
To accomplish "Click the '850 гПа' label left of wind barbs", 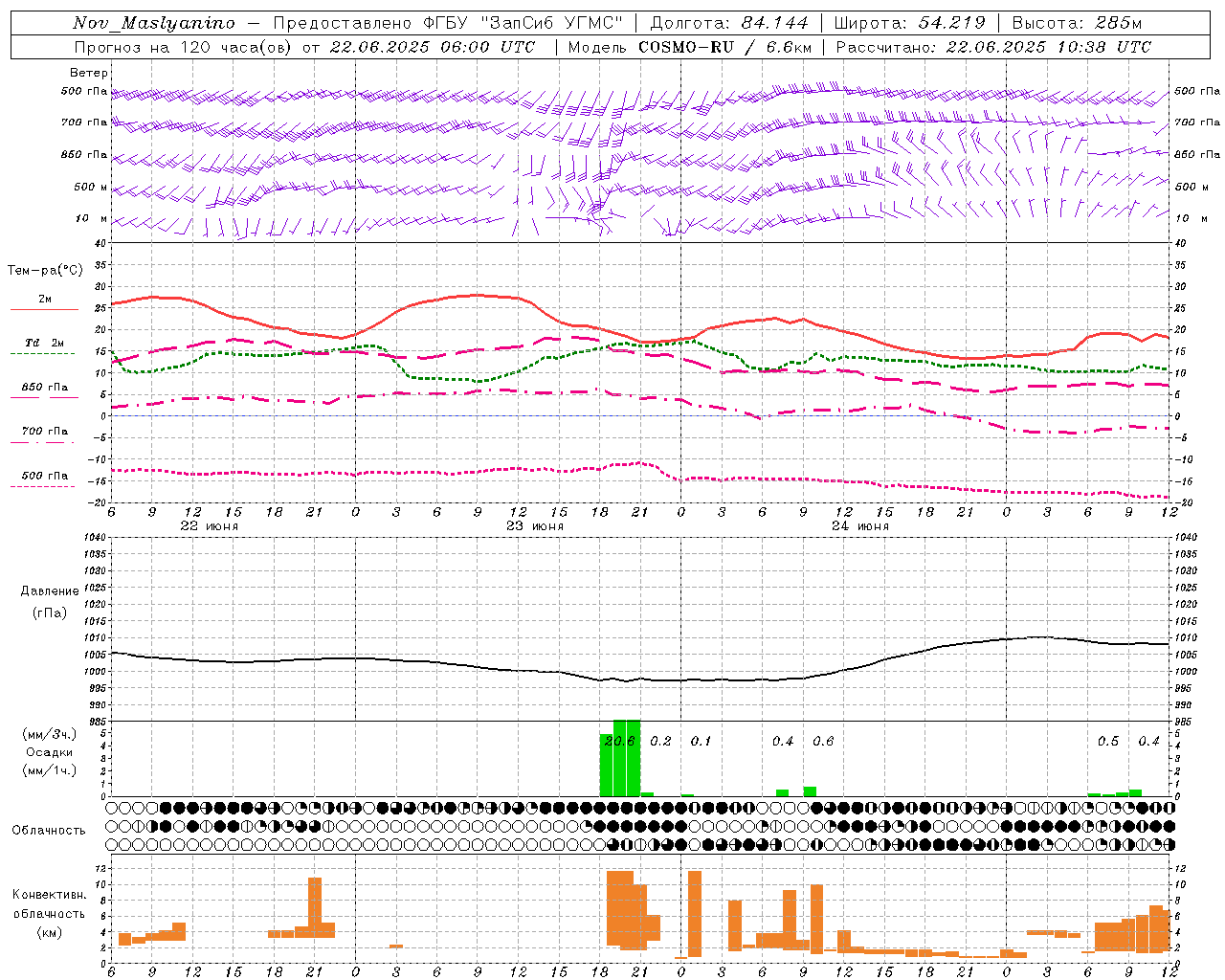I will coord(84,154).
